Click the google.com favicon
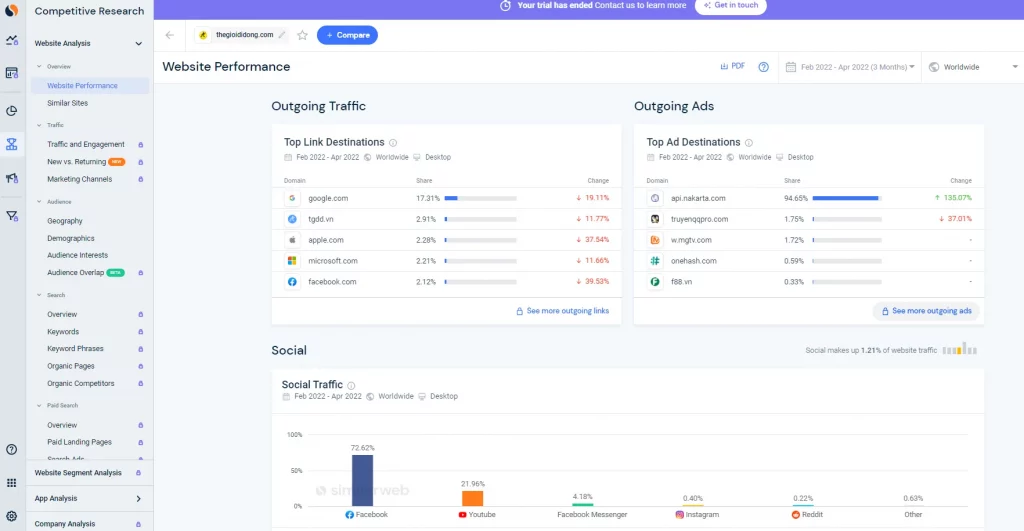This screenshot has width=1024, height=531. (292, 198)
